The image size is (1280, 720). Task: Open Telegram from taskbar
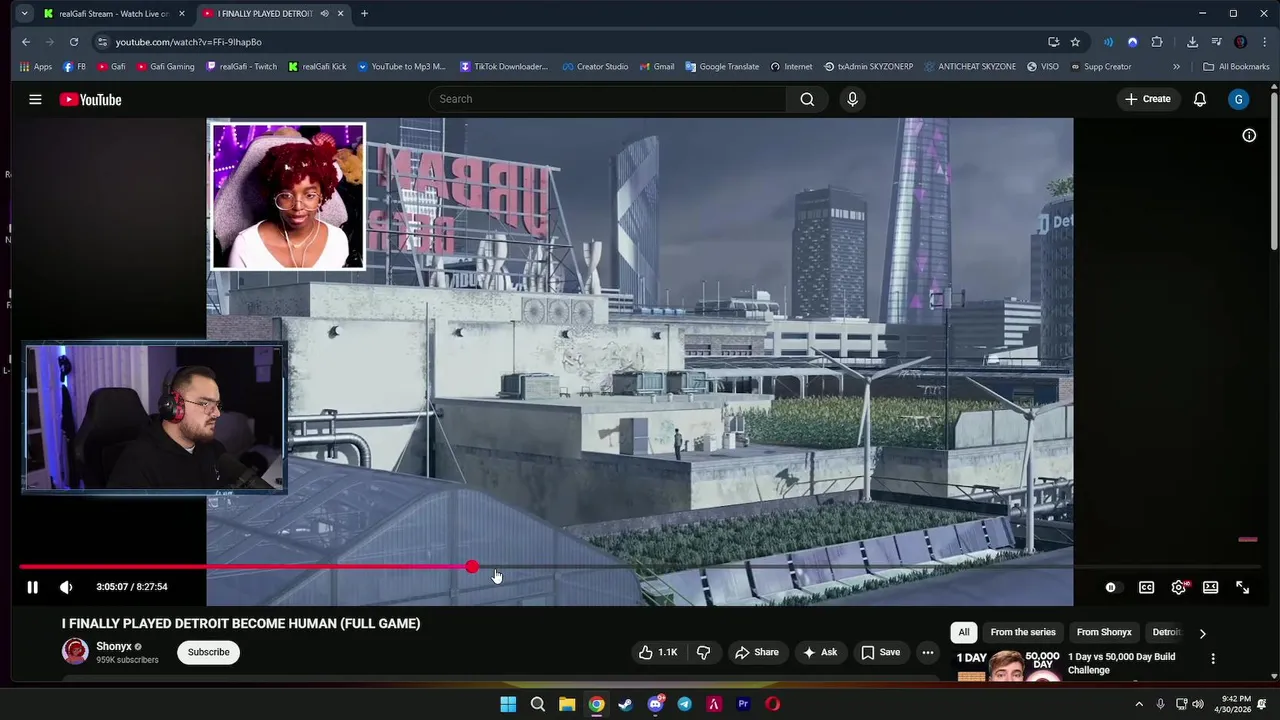click(x=684, y=704)
